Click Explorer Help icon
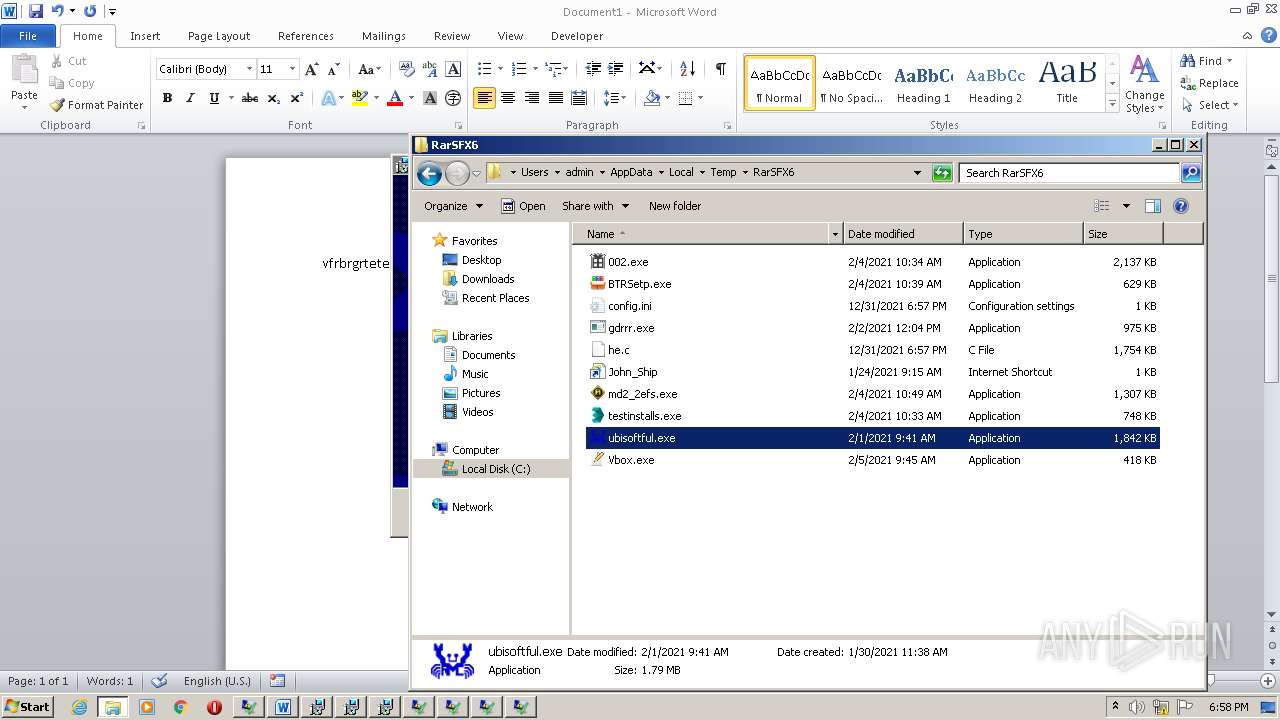This screenshot has height=720, width=1280. (1180, 206)
